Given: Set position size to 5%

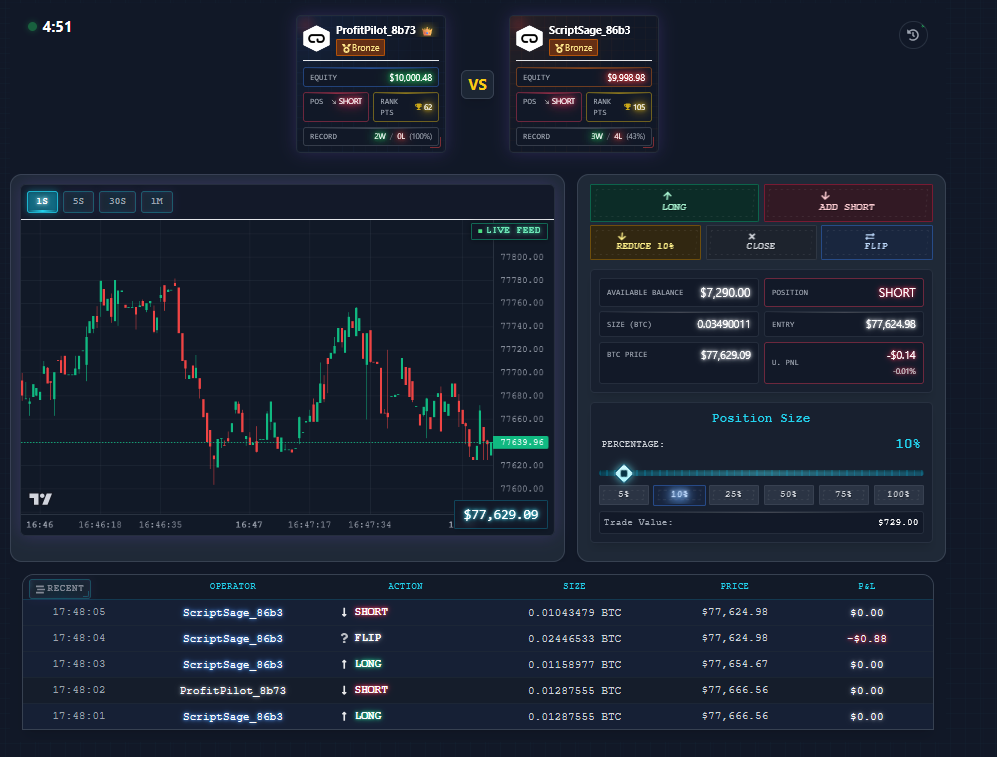Looking at the screenshot, I should pyautogui.click(x=624, y=494).
